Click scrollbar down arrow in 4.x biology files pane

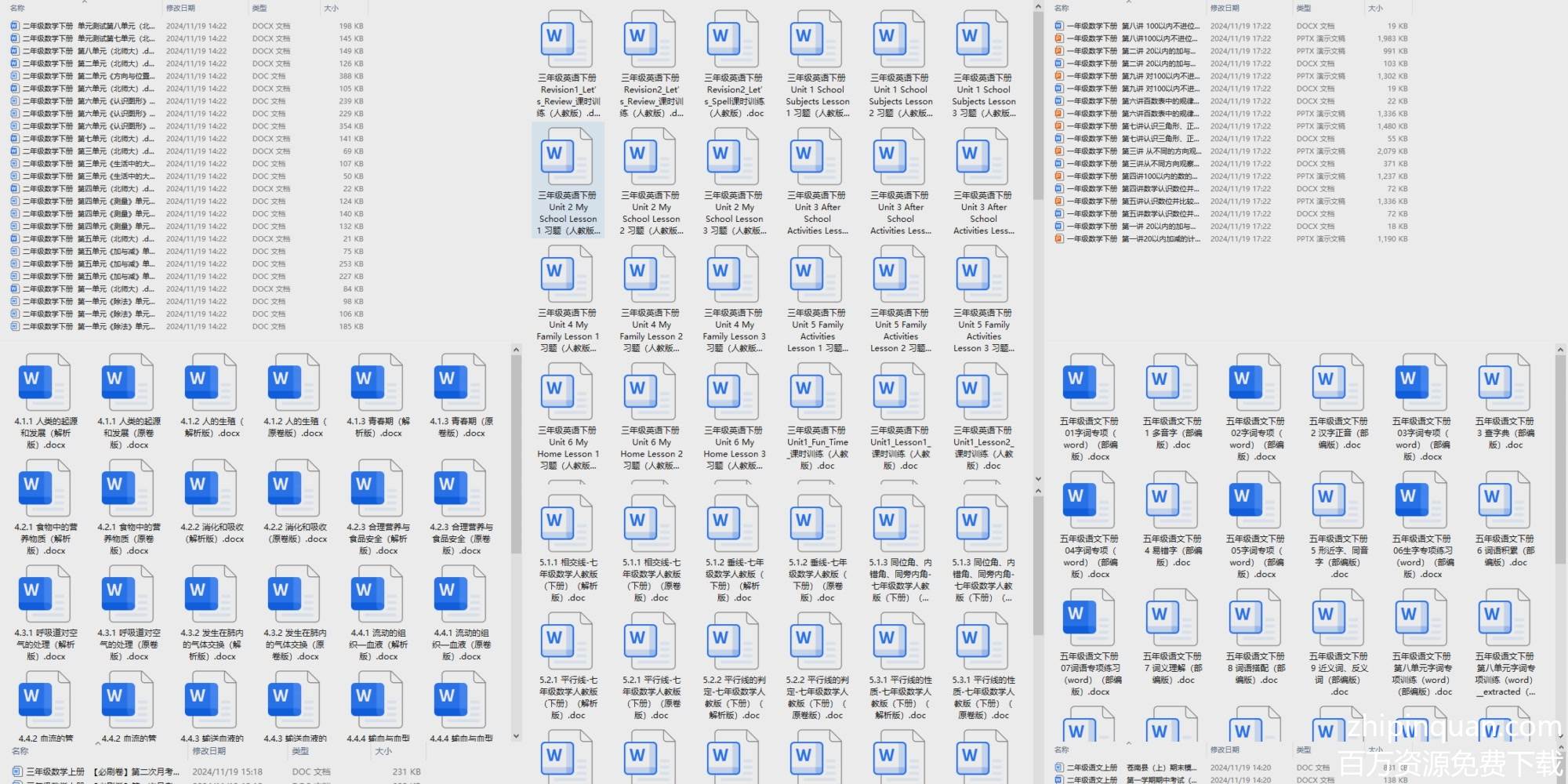516,736
